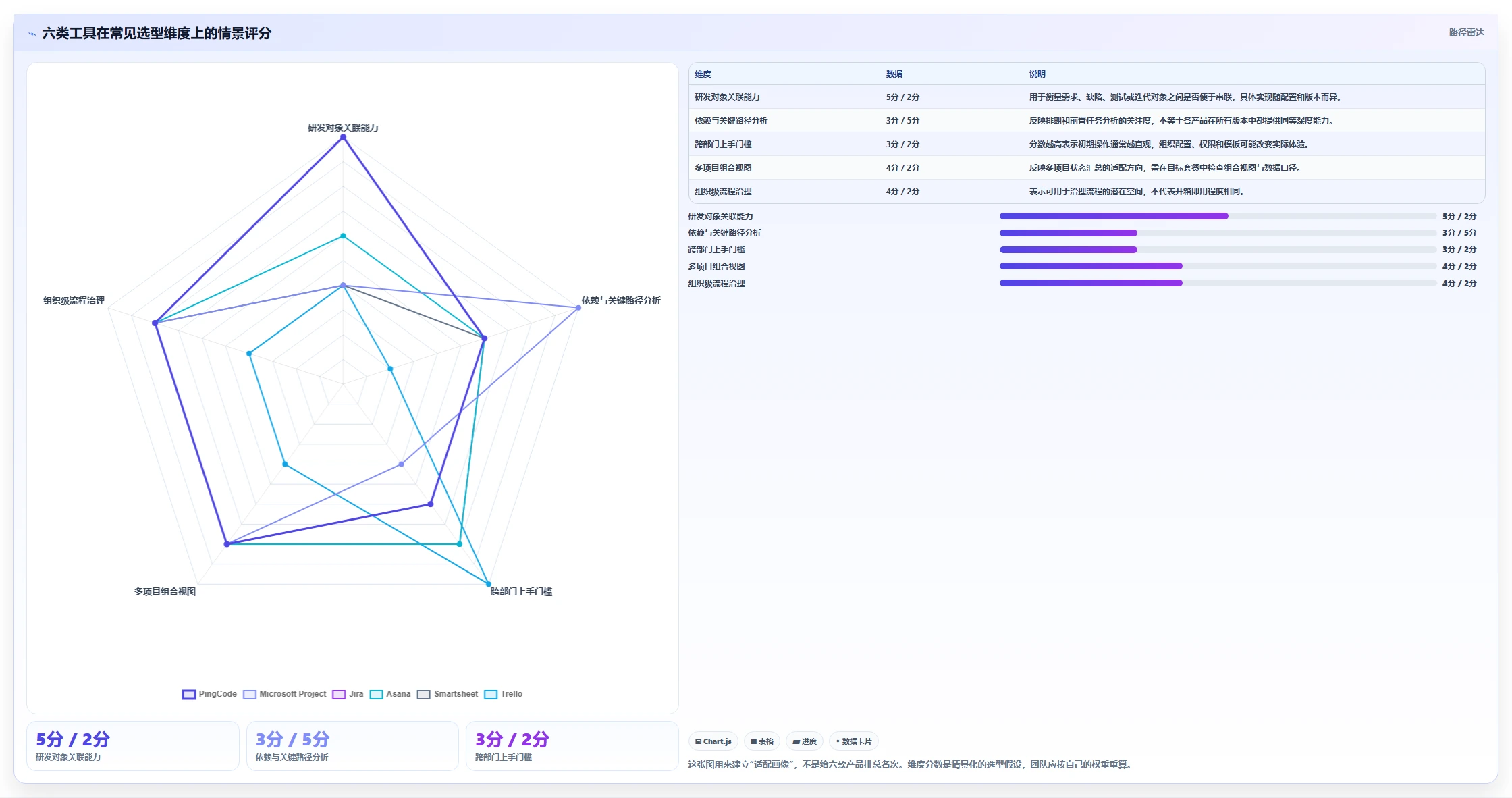This screenshot has height=798, width=1512.
Task: Click the 跨部门上手门槛 progress bar
Action: (x=1218, y=250)
